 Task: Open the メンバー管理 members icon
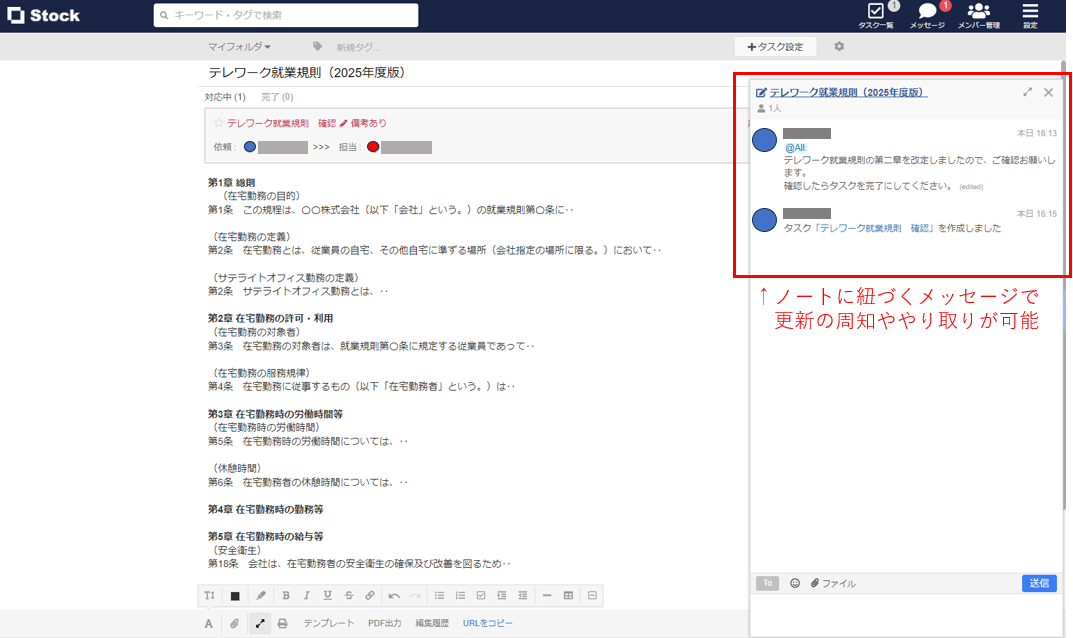979,12
